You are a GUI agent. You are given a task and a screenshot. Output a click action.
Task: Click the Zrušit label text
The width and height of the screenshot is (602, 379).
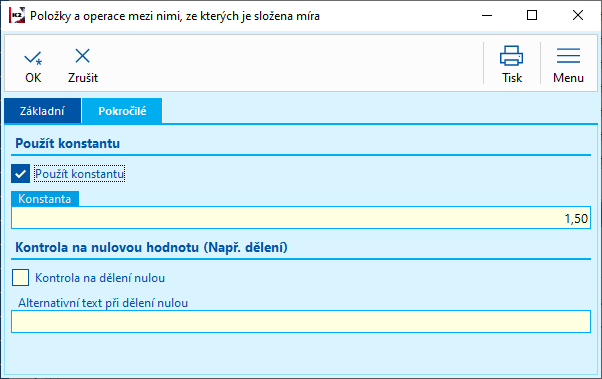tap(83, 78)
